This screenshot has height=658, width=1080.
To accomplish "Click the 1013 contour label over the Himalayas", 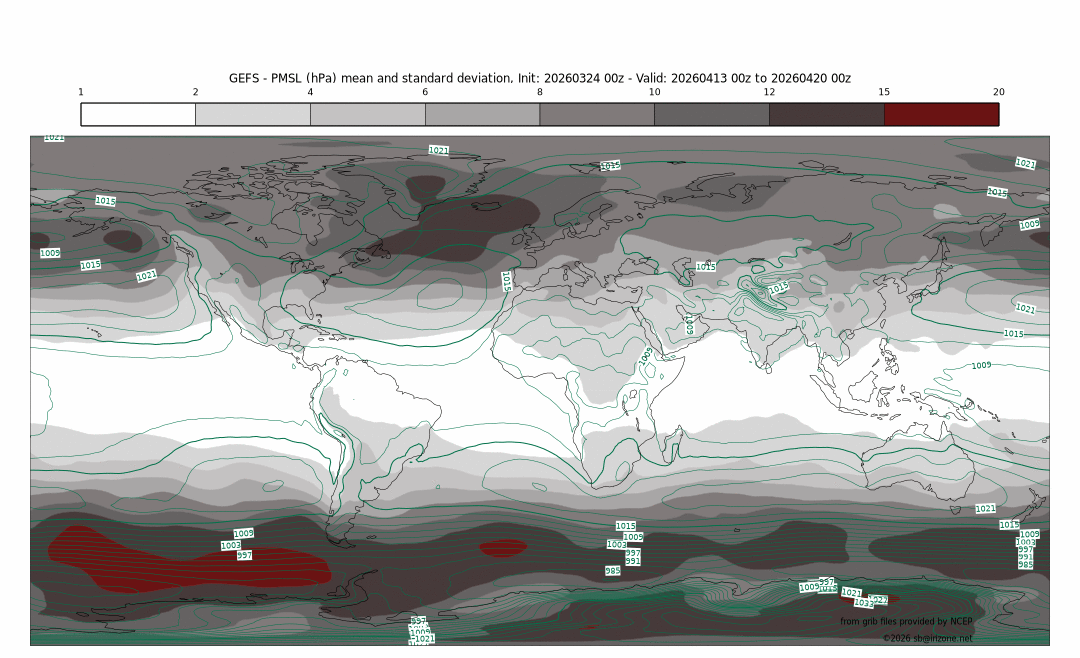I will [x=778, y=288].
